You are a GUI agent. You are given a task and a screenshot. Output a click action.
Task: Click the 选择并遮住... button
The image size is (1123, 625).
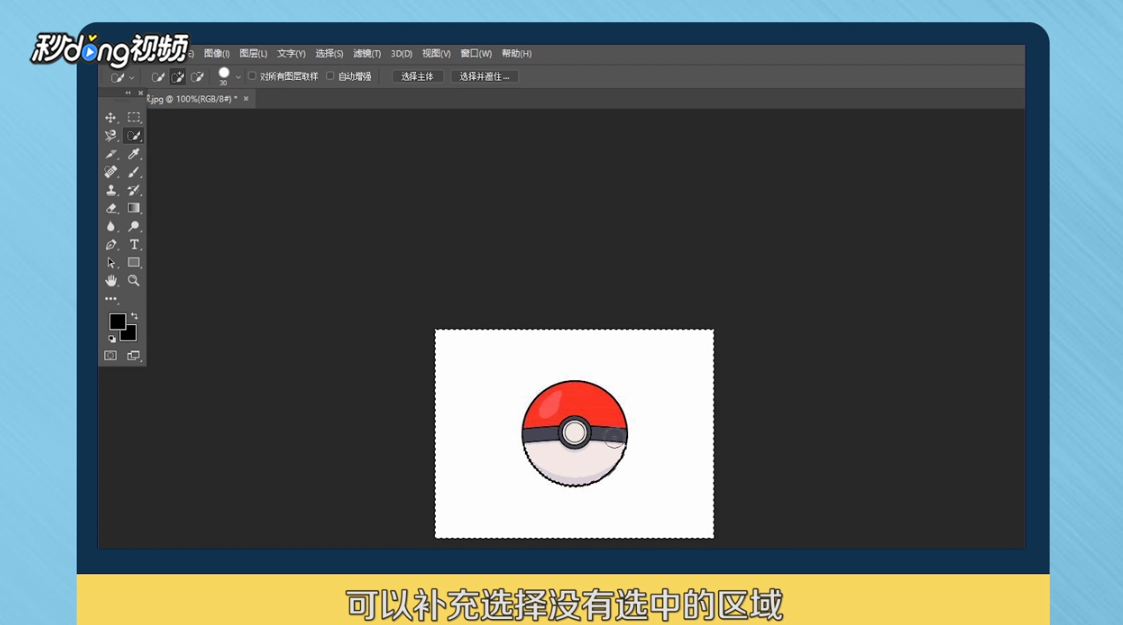(x=484, y=77)
